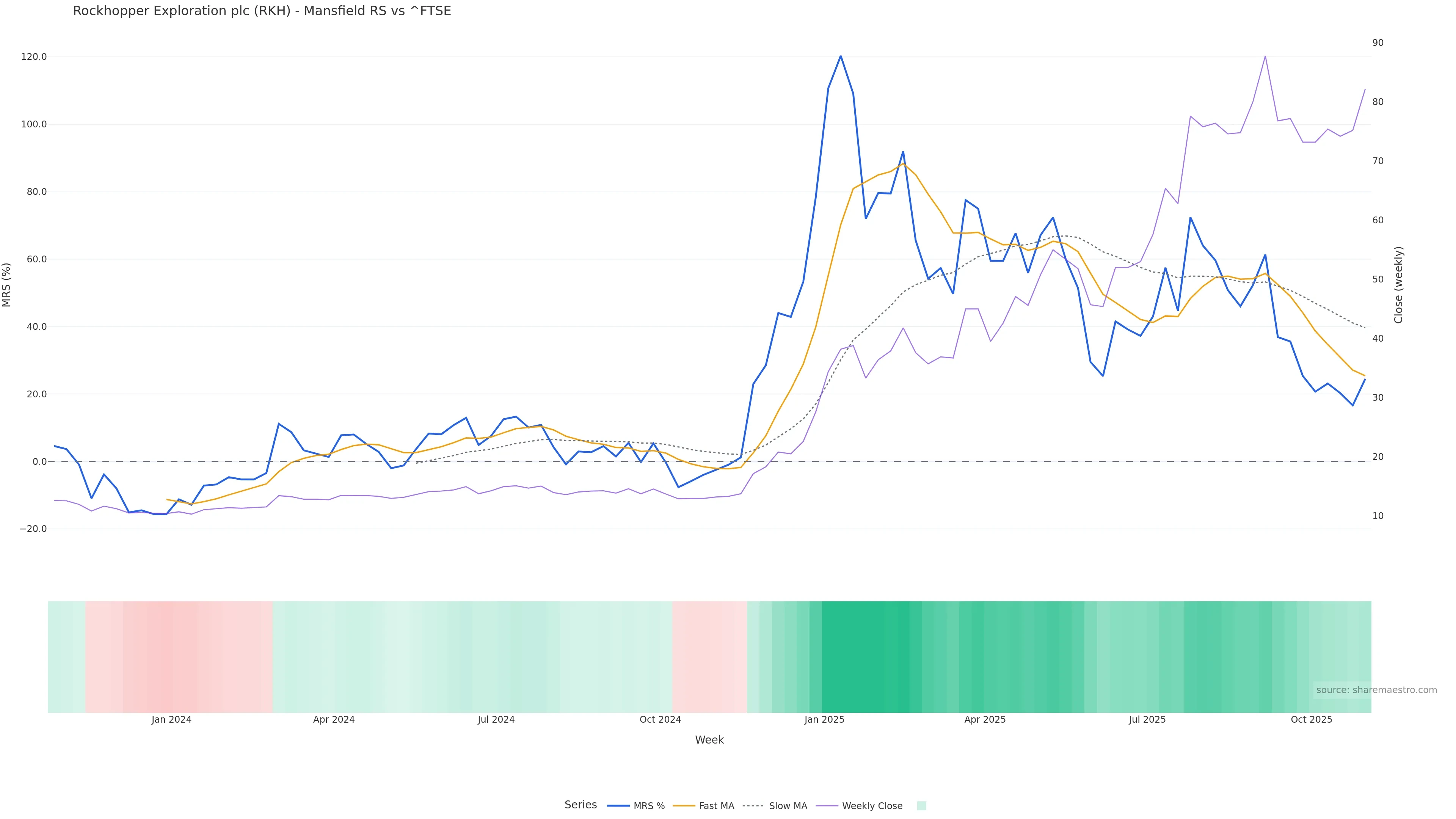Viewport: 1456px width, 819px height.
Task: Click the light green legend swatch
Action: click(x=921, y=806)
